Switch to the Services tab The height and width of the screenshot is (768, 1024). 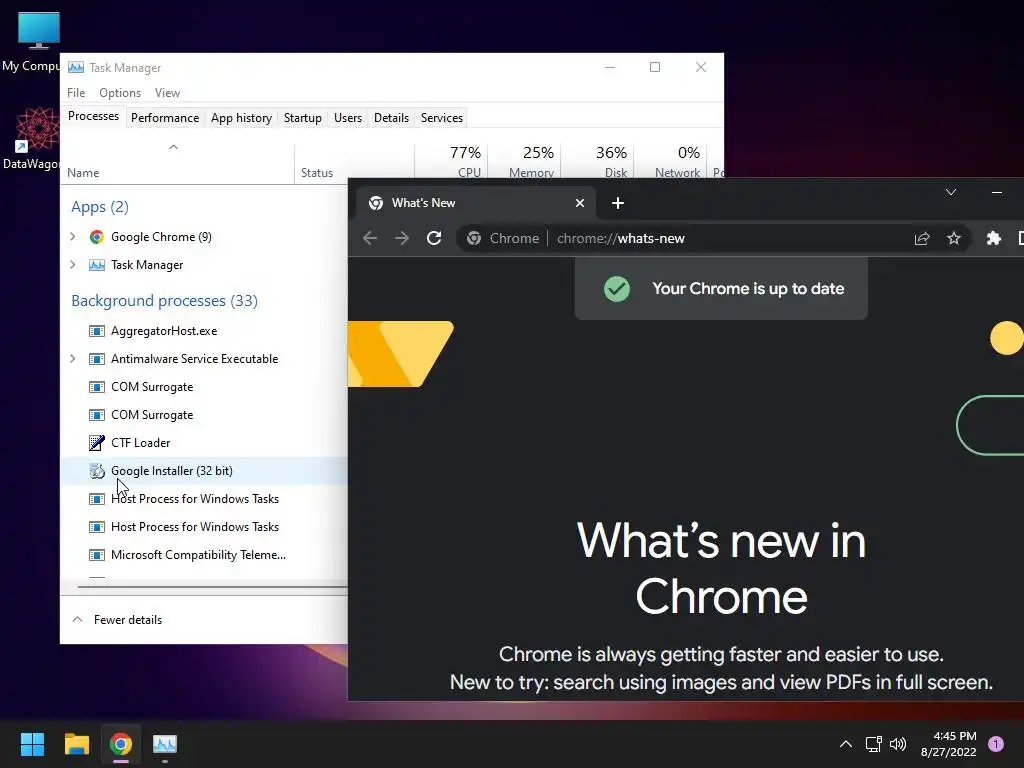click(x=441, y=118)
